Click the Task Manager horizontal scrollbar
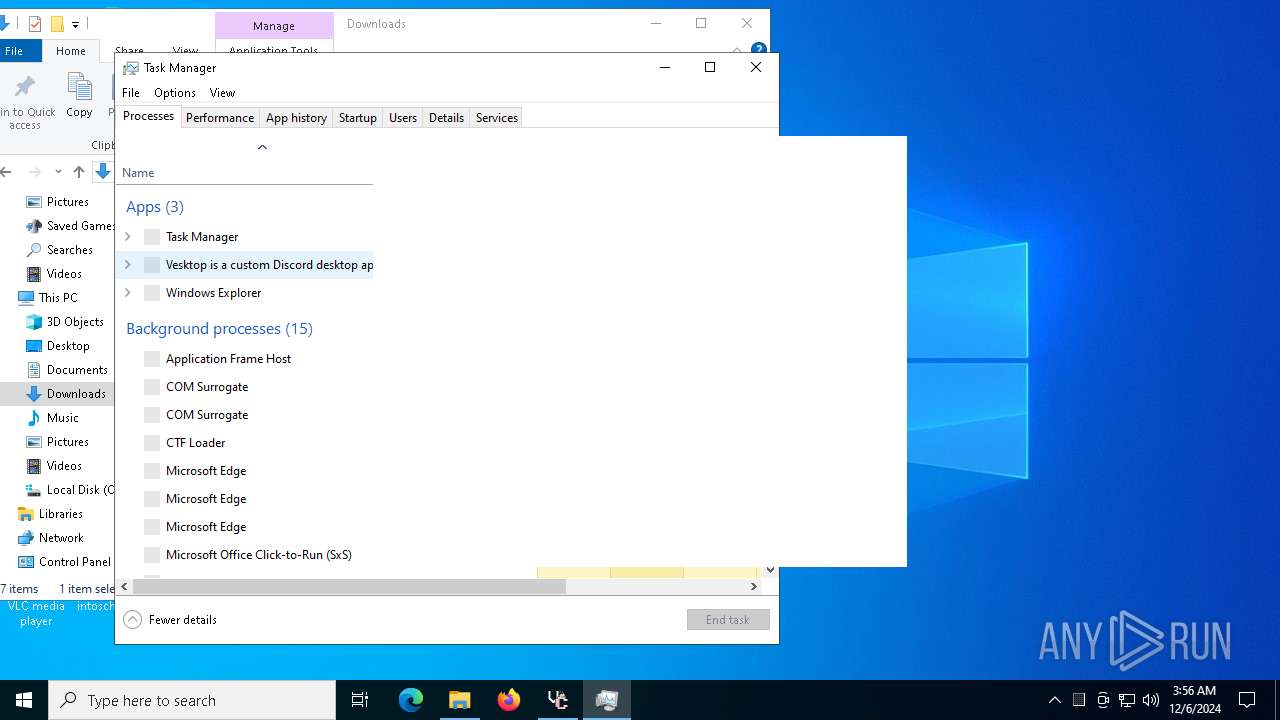The height and width of the screenshot is (720, 1280). click(x=349, y=587)
